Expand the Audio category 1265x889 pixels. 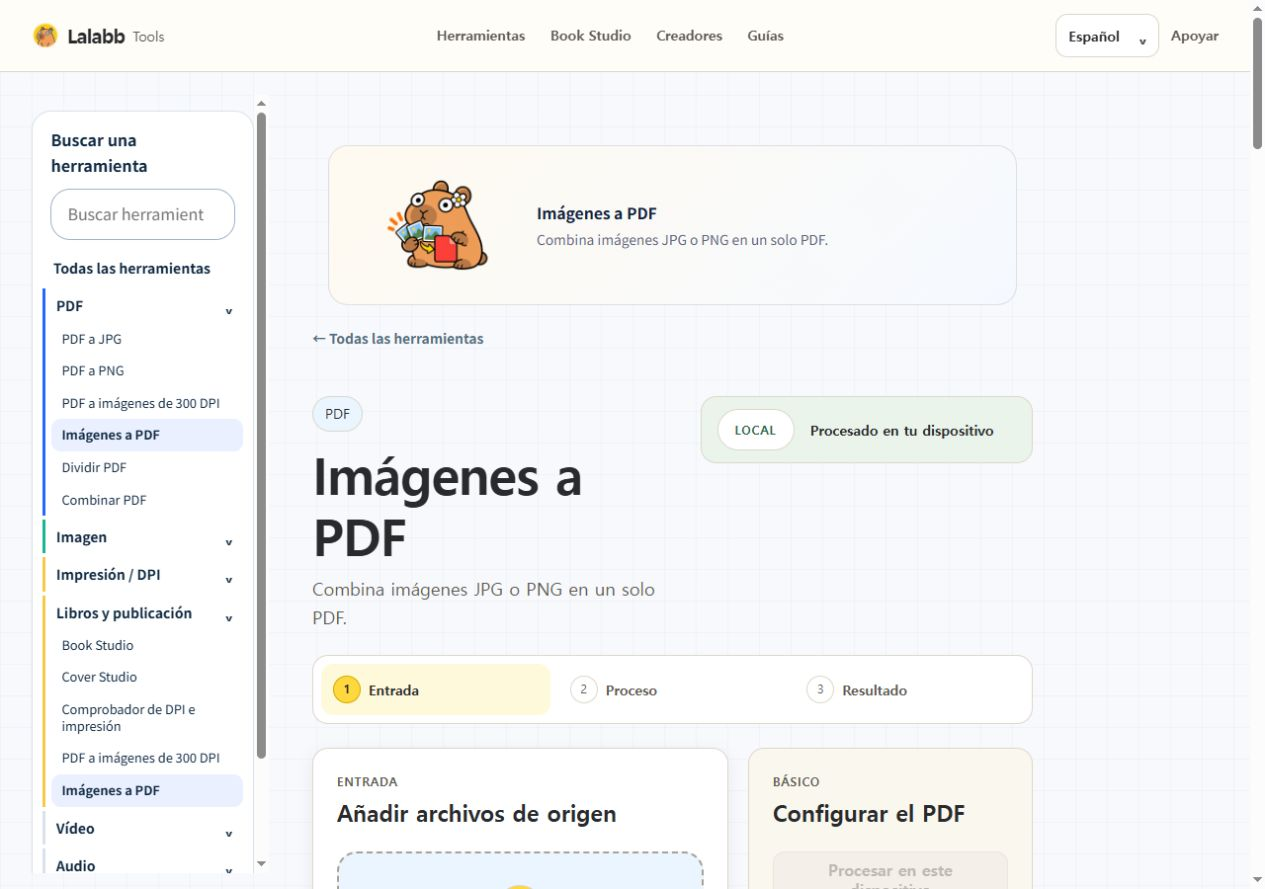tap(143, 866)
